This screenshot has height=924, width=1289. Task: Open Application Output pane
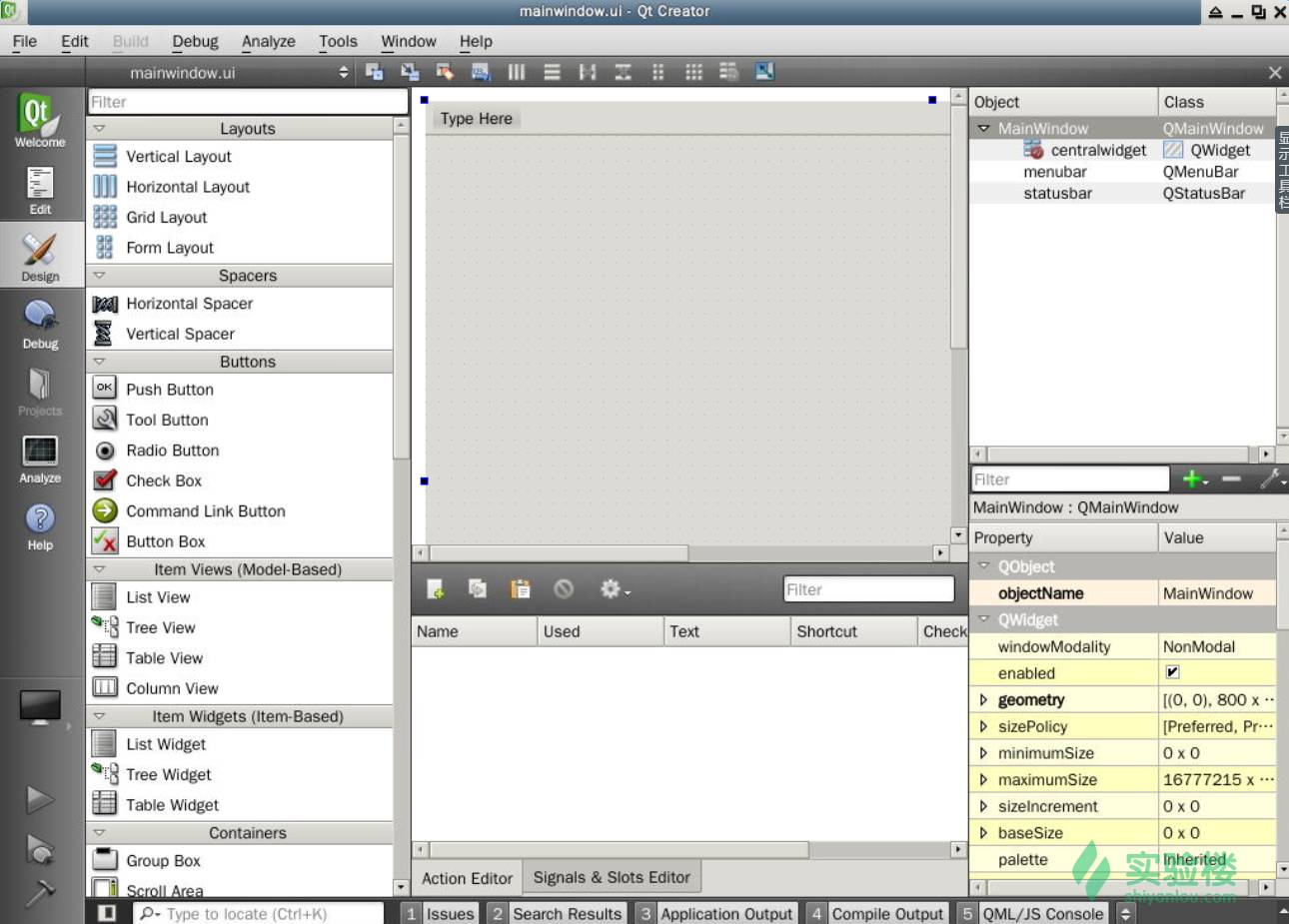[x=716, y=913]
